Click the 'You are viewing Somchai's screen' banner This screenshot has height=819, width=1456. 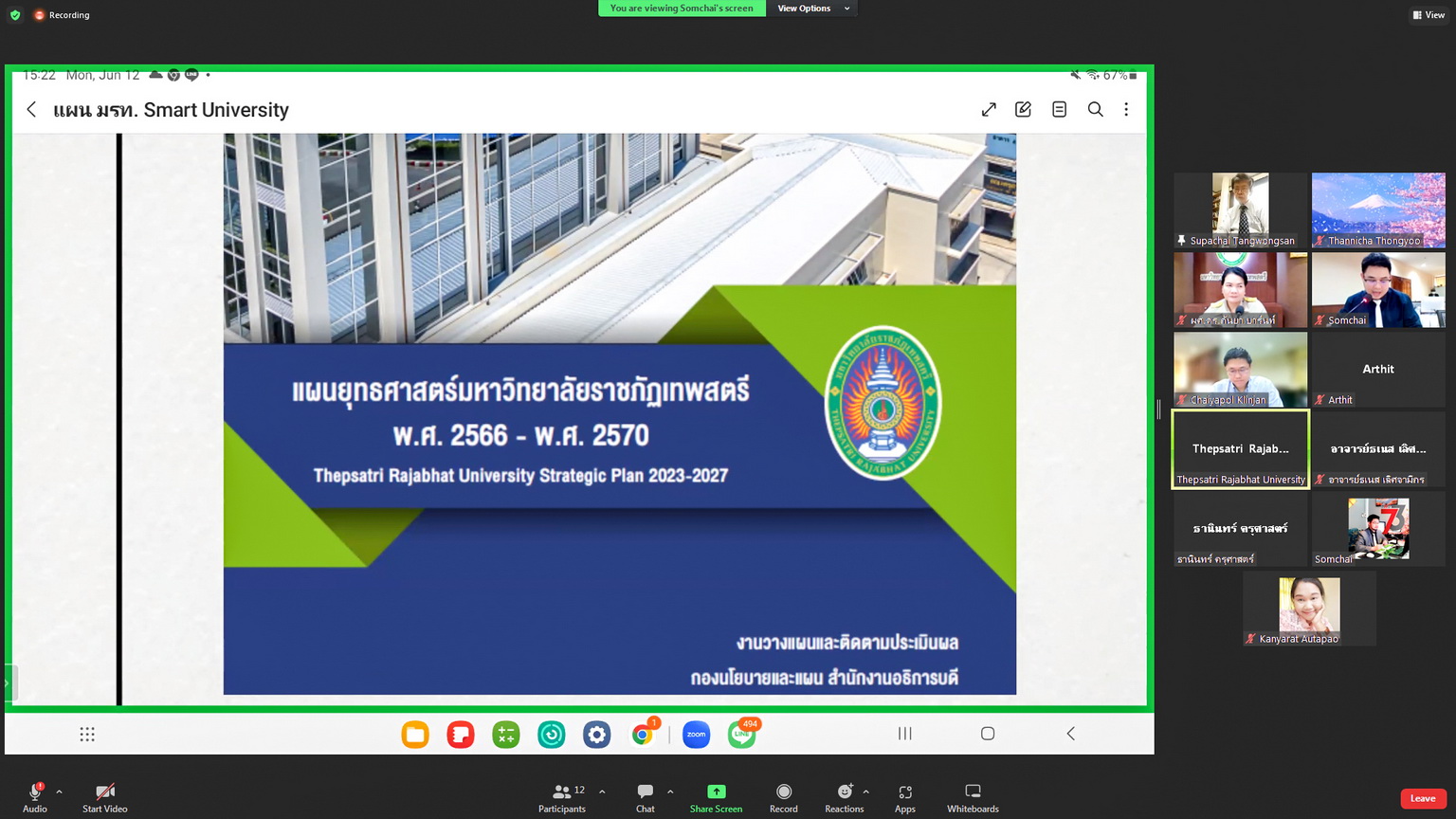[x=682, y=9]
